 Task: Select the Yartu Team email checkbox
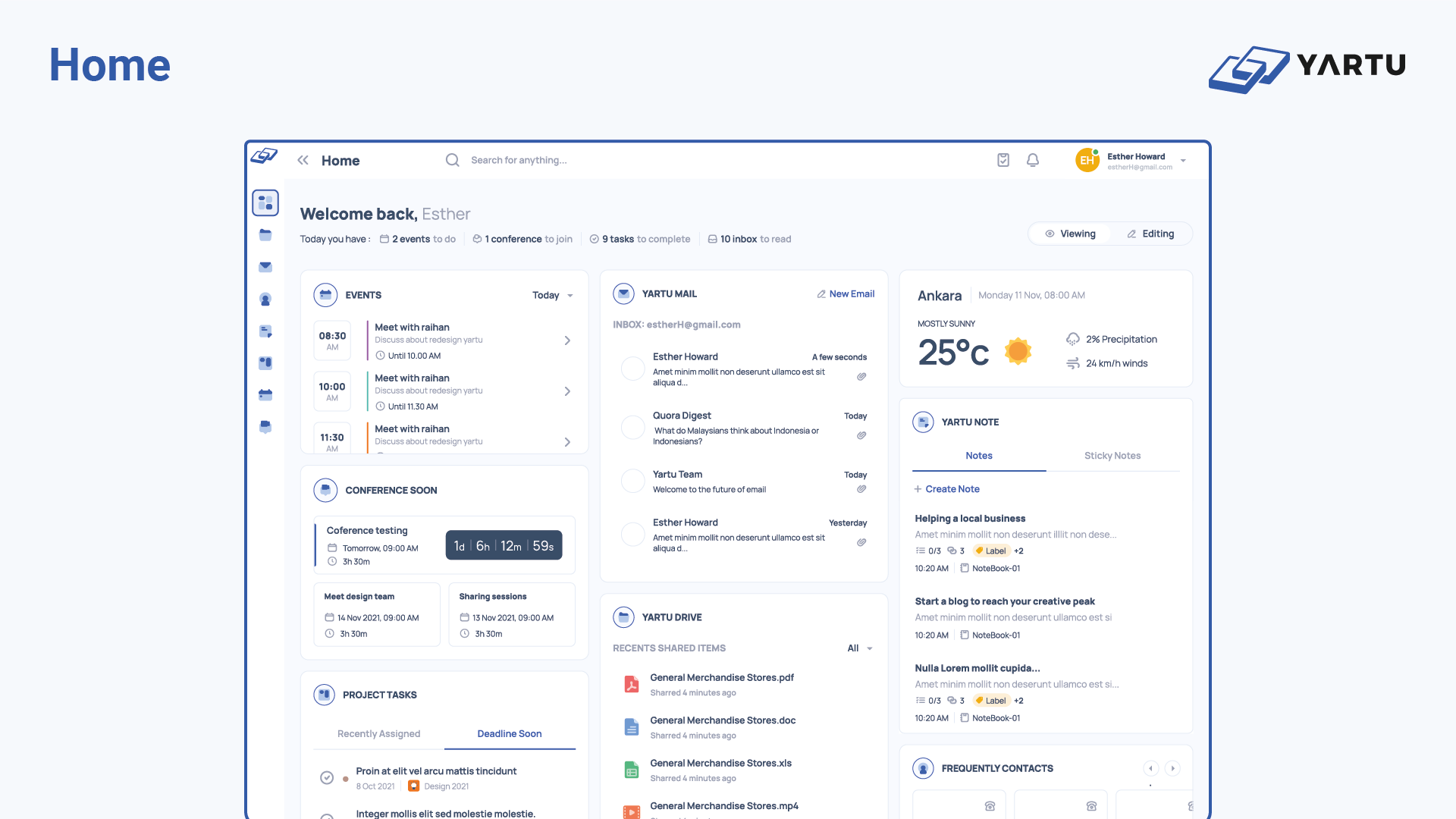point(632,481)
